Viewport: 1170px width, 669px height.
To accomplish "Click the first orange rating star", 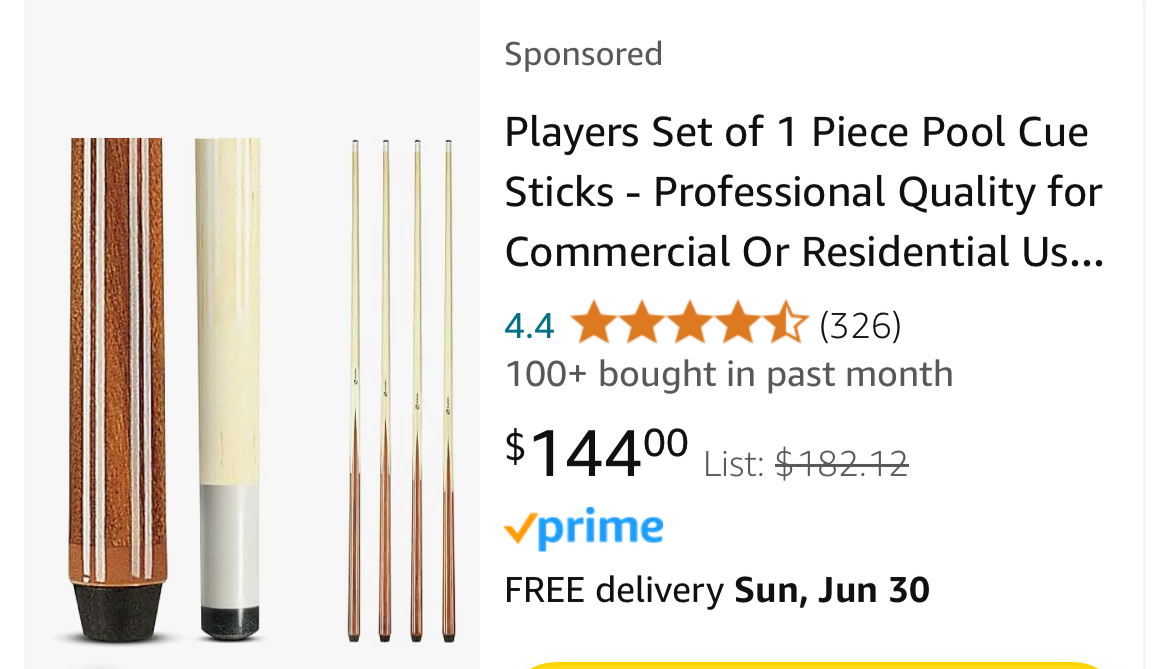I will pos(591,324).
